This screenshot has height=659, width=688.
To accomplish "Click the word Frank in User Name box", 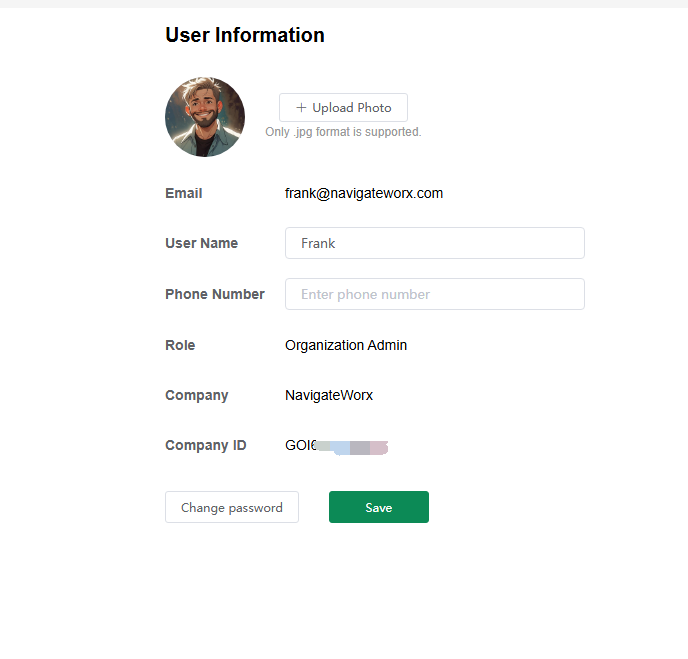I will (x=318, y=243).
